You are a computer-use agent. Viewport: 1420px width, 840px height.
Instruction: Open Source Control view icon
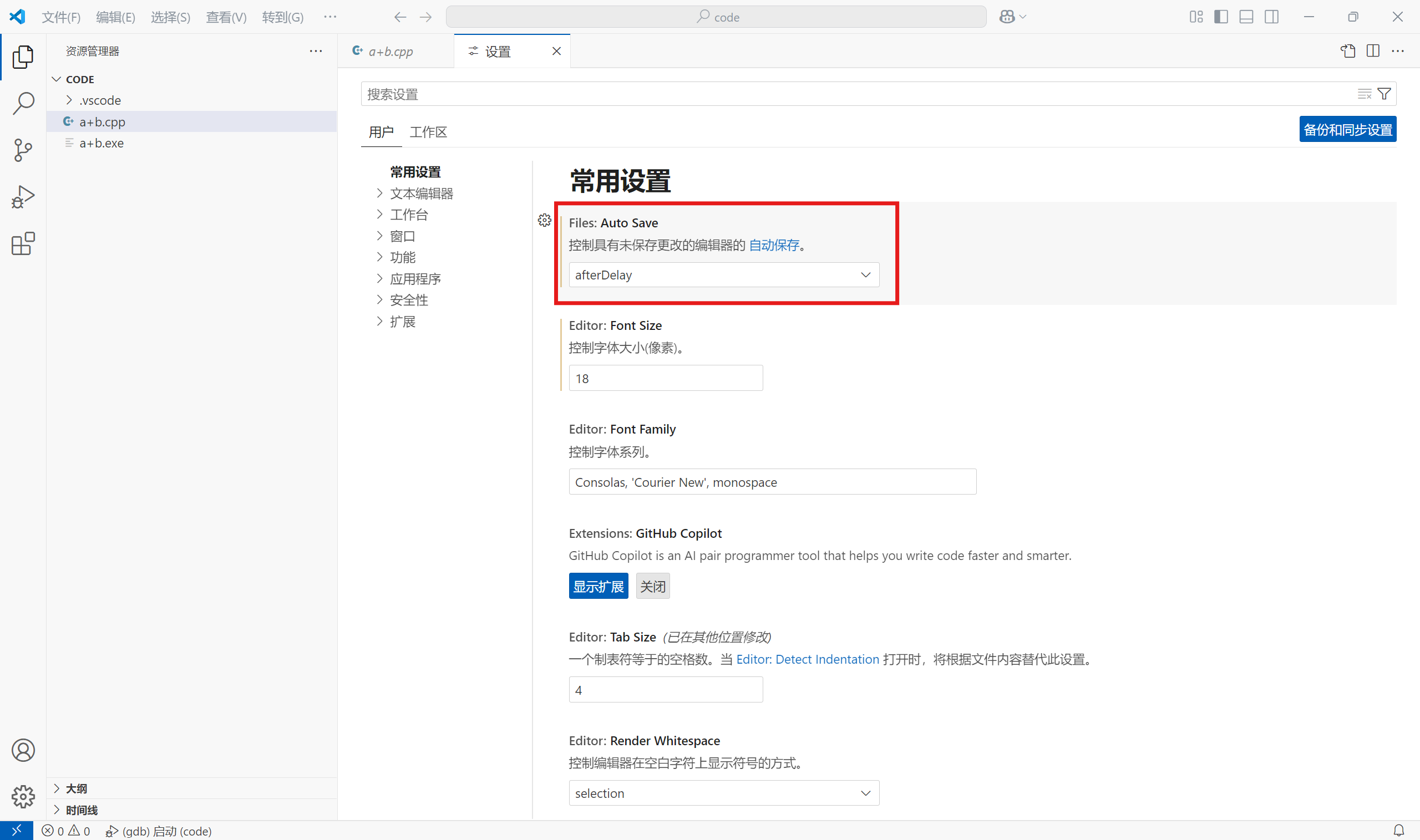[23, 151]
